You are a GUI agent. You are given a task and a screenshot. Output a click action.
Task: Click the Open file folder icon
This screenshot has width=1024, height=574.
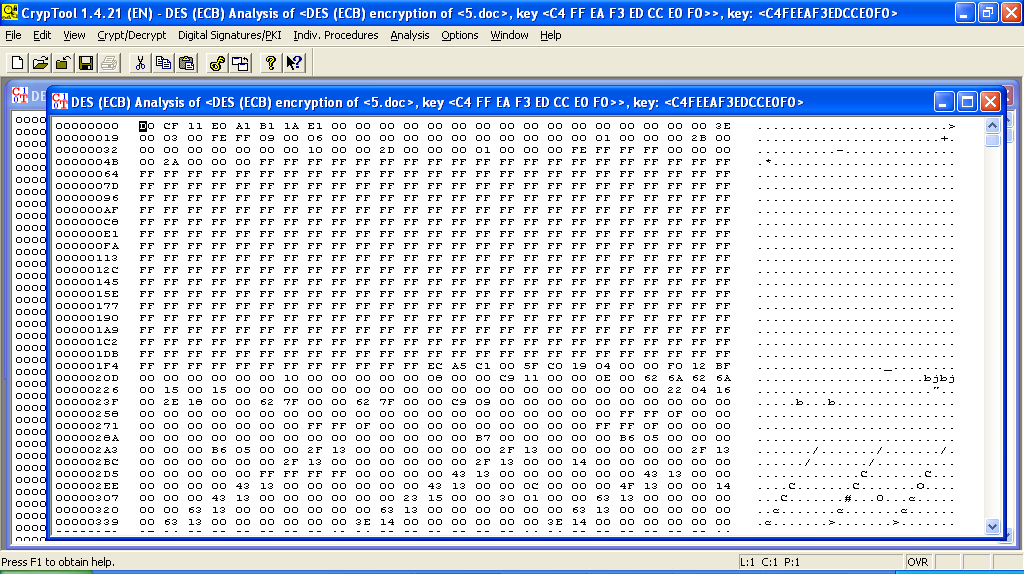point(40,63)
